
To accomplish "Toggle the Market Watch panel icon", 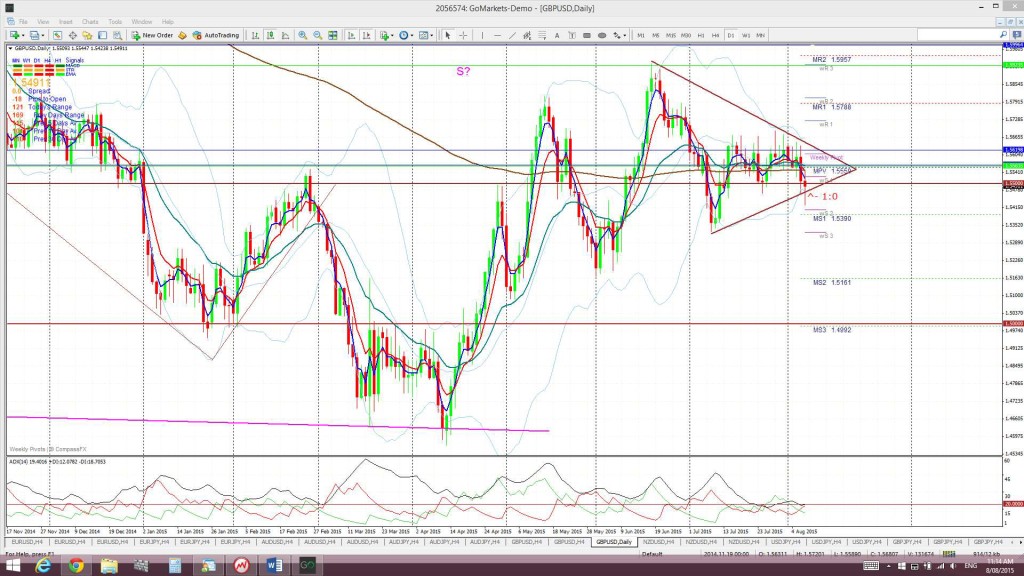I will pos(57,35).
